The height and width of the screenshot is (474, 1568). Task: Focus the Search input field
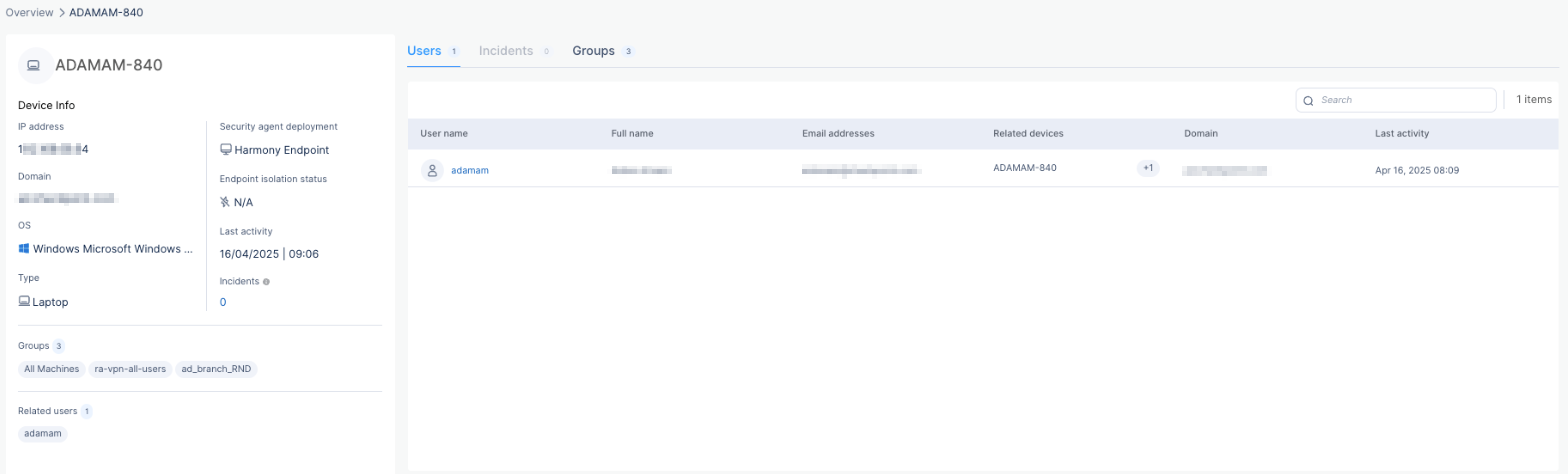pos(1404,100)
